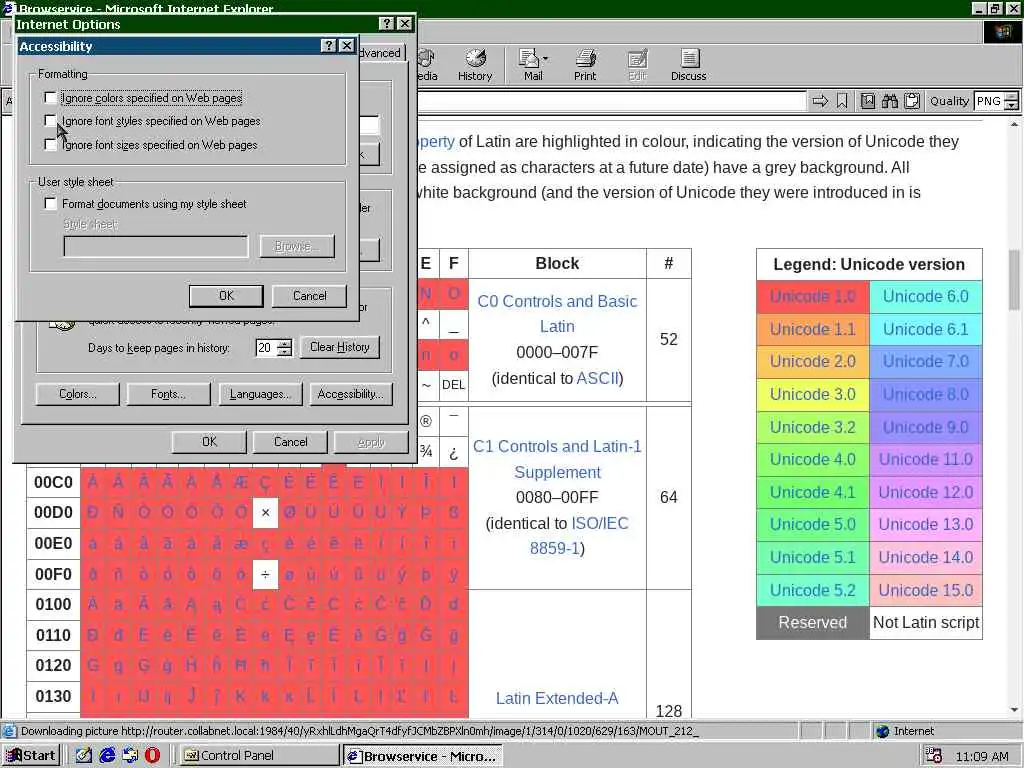1024x768 pixels.
Task: Click the Go arrow next to address bar
Action: pyautogui.click(x=820, y=101)
